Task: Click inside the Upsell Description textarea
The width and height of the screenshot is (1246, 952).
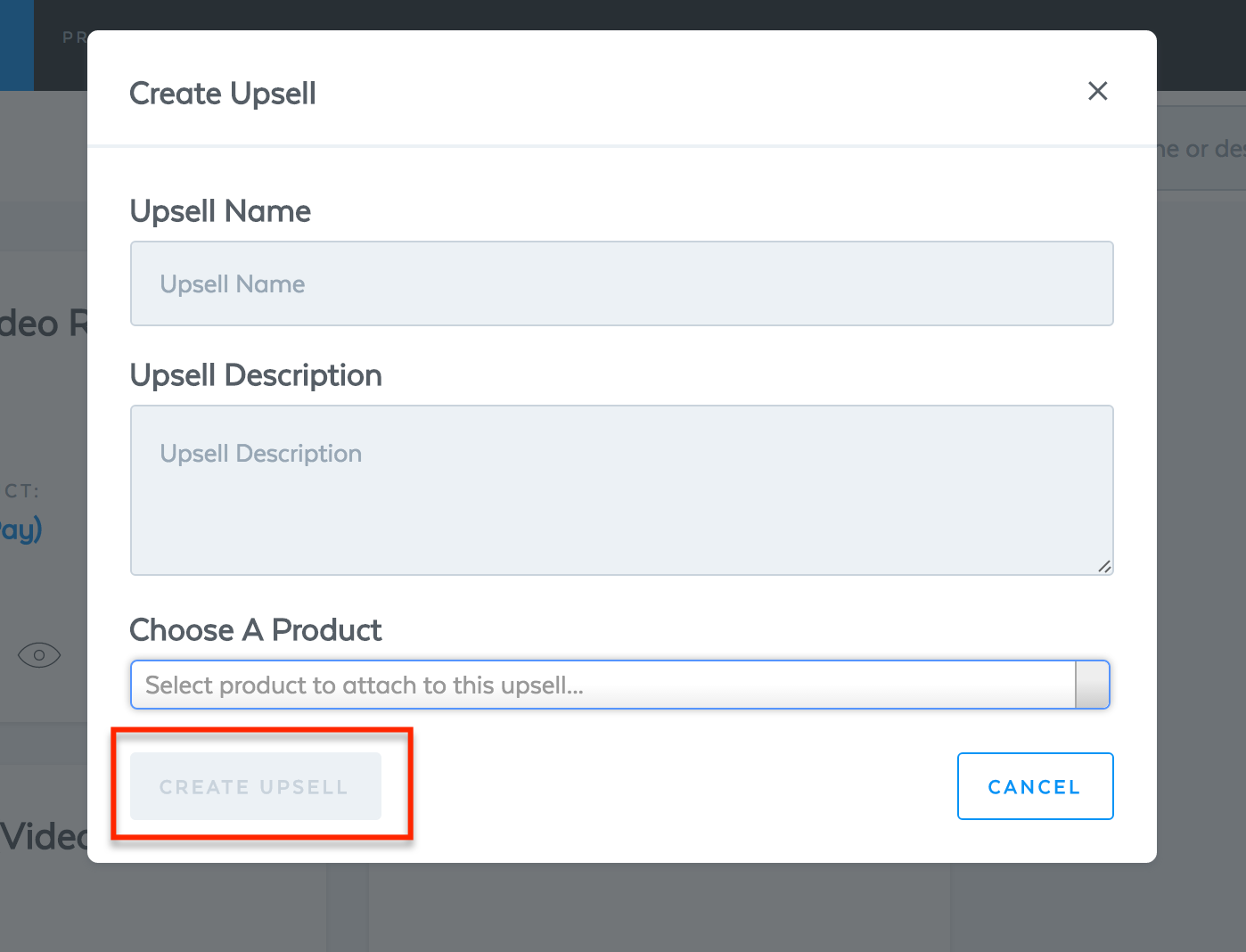Action: pos(621,490)
